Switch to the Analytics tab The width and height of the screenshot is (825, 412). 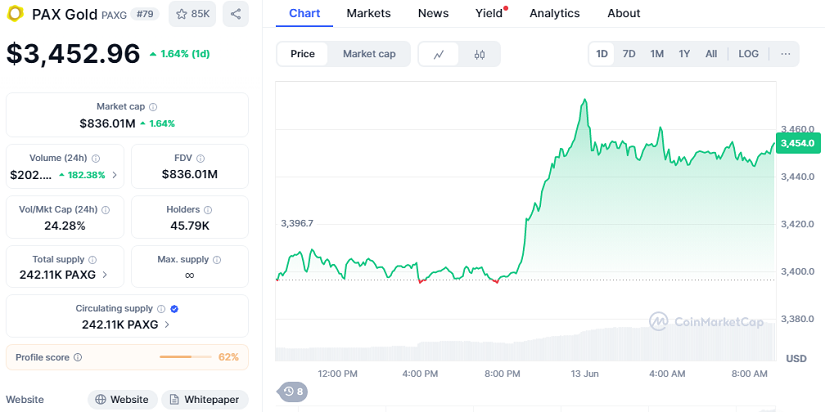click(x=554, y=13)
